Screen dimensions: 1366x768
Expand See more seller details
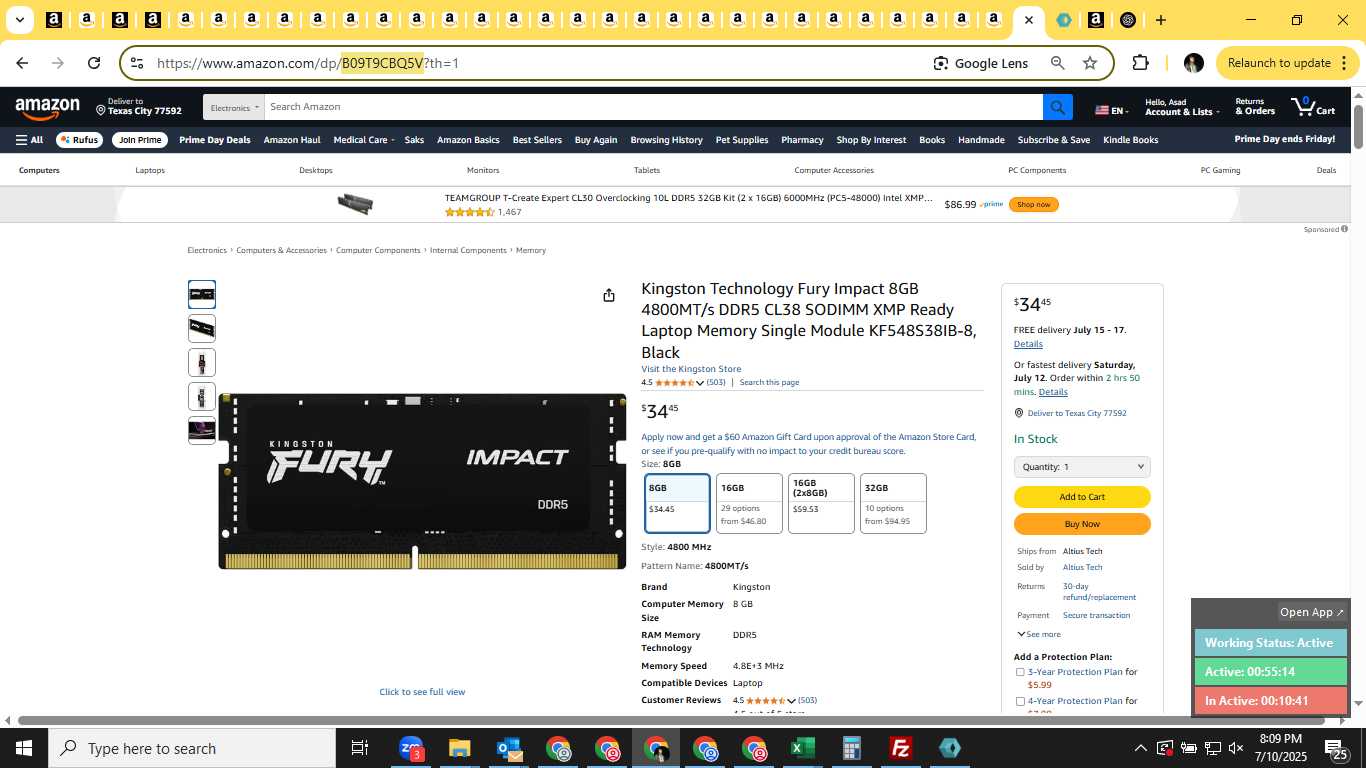point(1039,634)
